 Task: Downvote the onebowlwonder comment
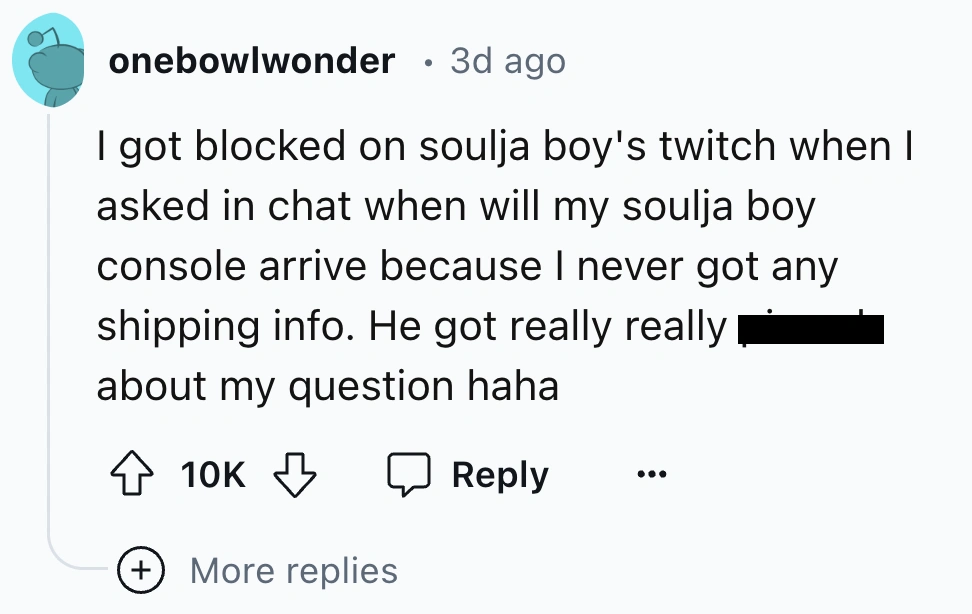pyautogui.click(x=296, y=474)
